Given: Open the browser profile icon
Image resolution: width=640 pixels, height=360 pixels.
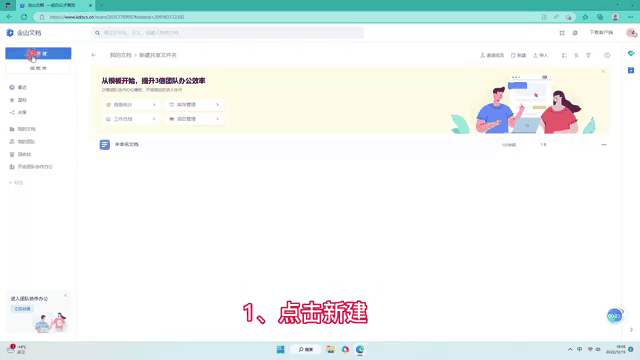Looking at the screenshot, I should click(x=615, y=17).
